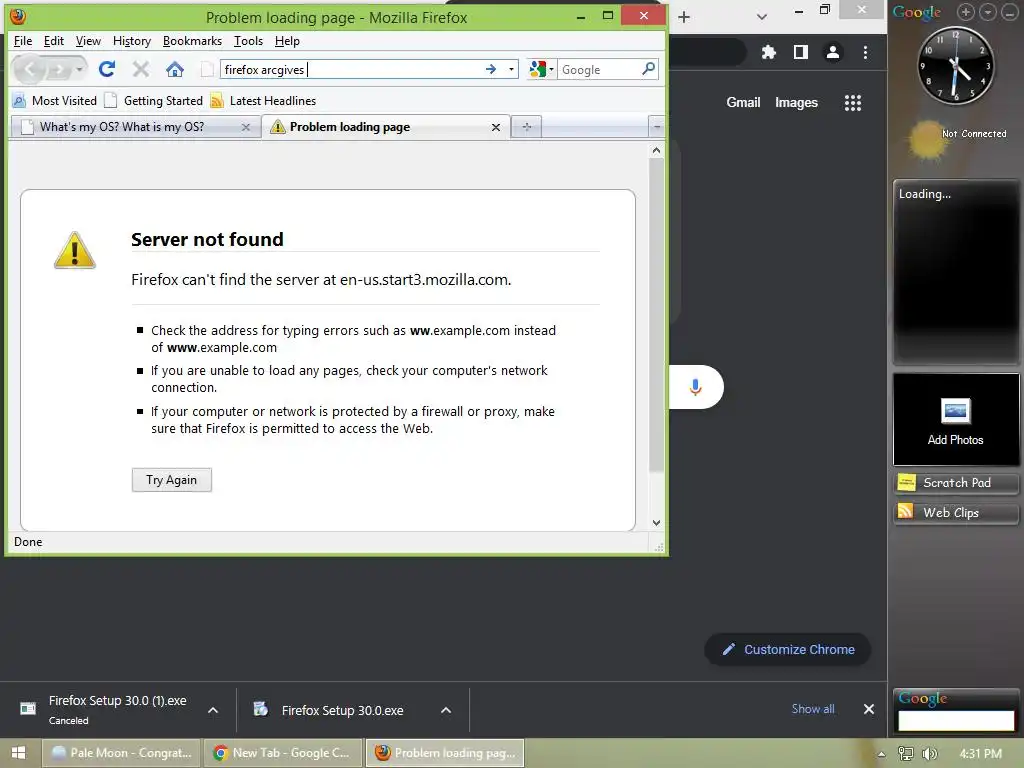Click Add Photos in sidebar gadget
The image size is (1024, 768).
(x=955, y=419)
